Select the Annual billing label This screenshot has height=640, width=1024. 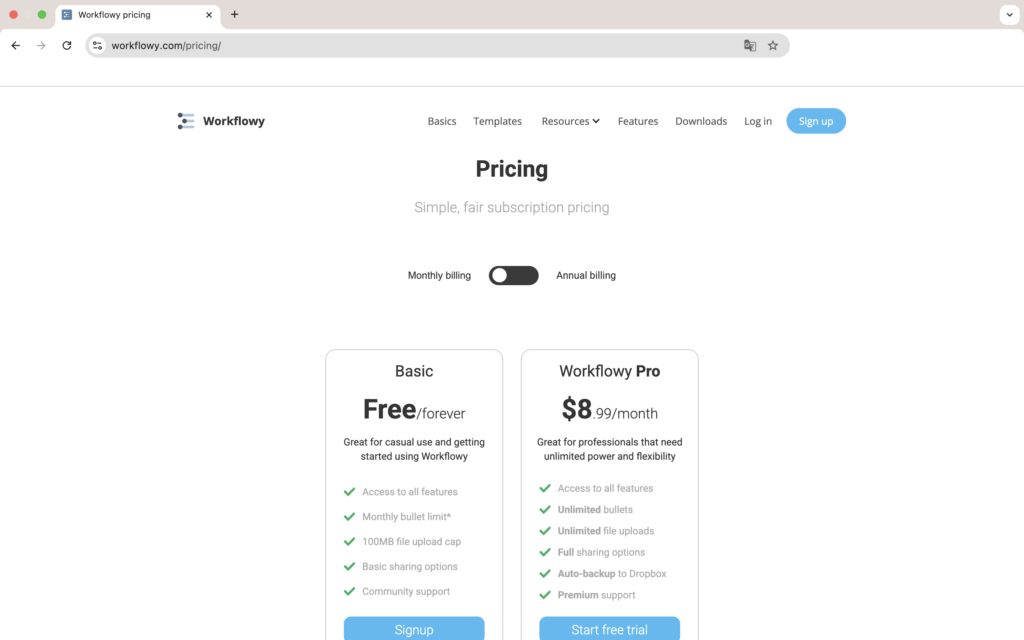[586, 275]
